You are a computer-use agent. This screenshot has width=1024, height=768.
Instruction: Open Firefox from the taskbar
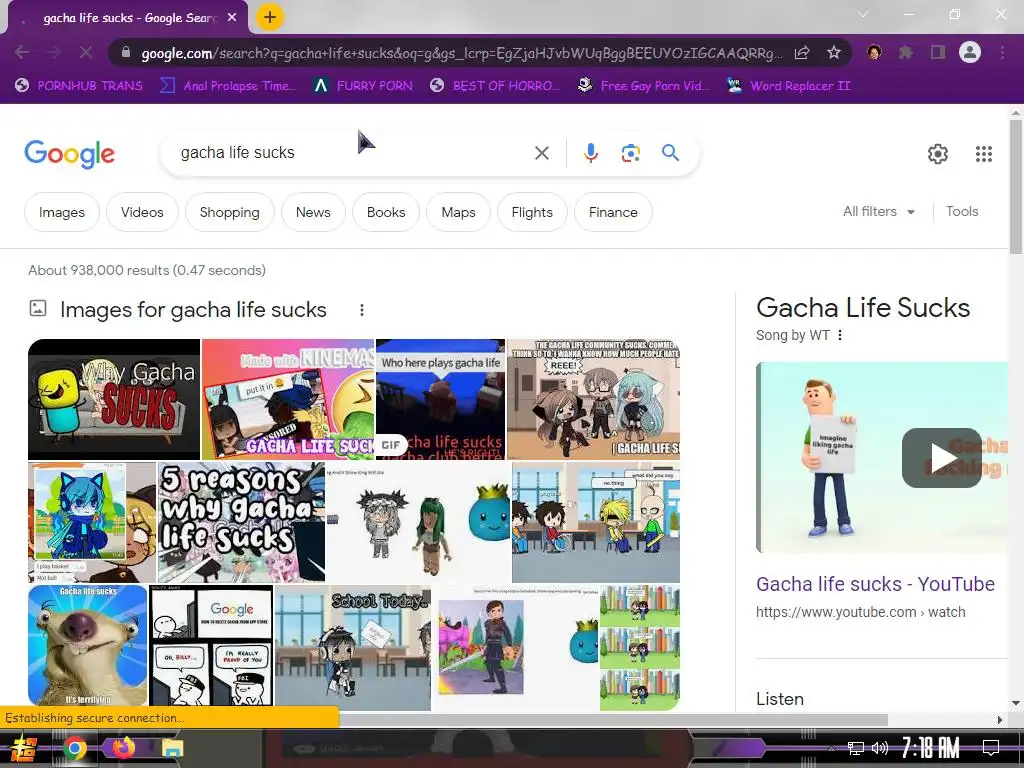tap(123, 747)
